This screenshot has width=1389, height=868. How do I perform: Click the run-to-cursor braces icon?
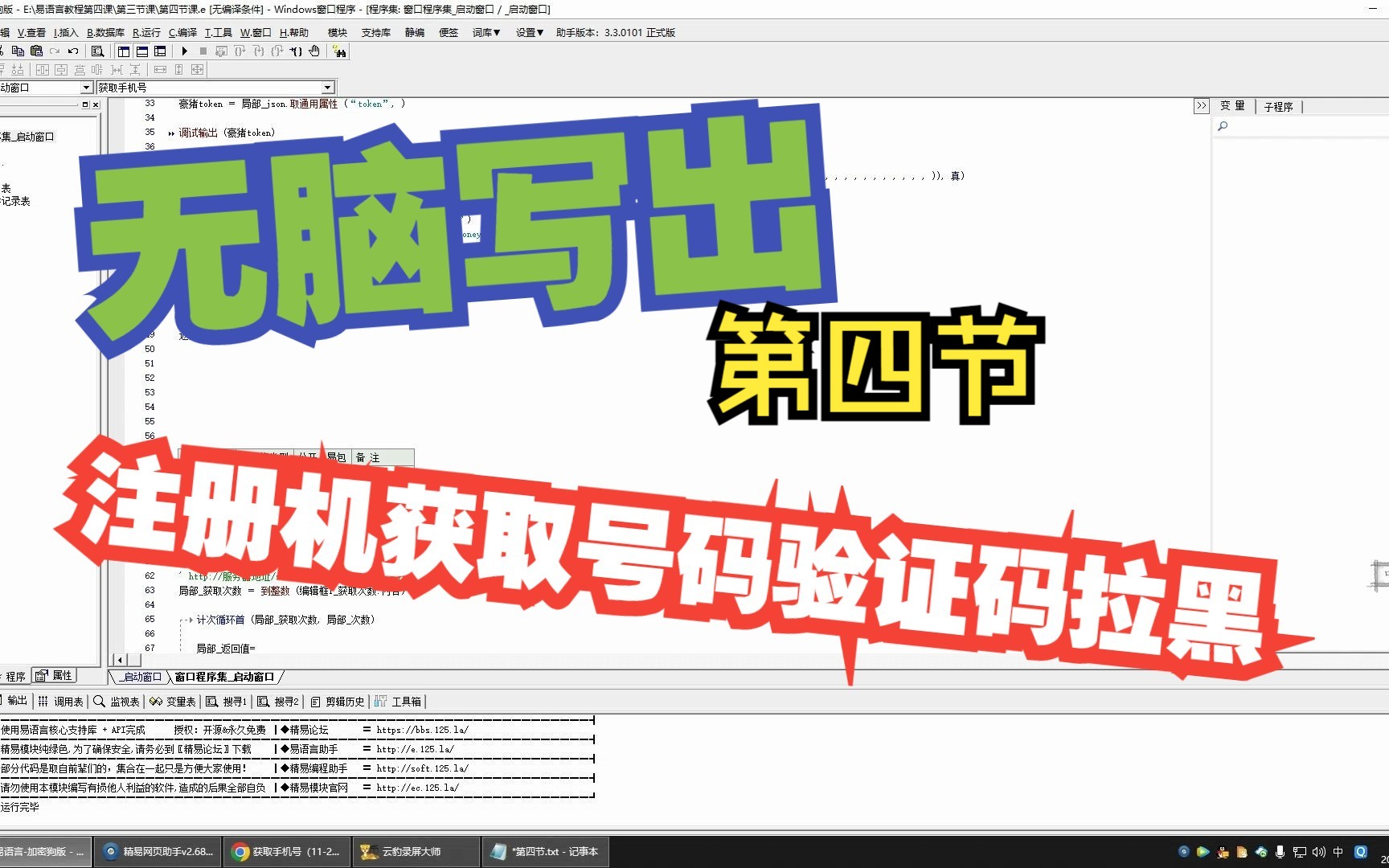click(296, 51)
